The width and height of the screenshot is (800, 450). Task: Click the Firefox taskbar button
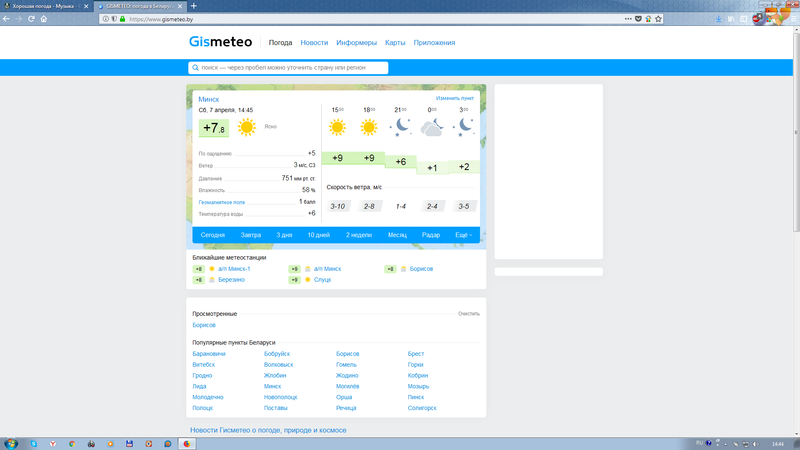pos(187,444)
